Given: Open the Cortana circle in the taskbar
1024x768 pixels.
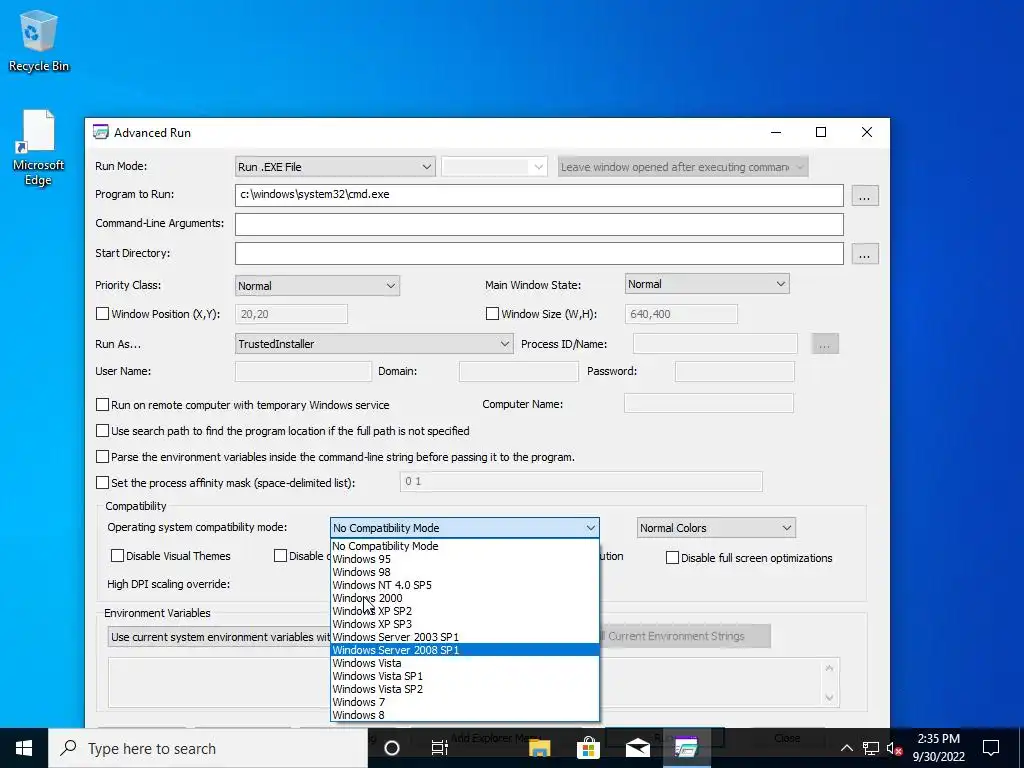Looking at the screenshot, I should click(392, 748).
